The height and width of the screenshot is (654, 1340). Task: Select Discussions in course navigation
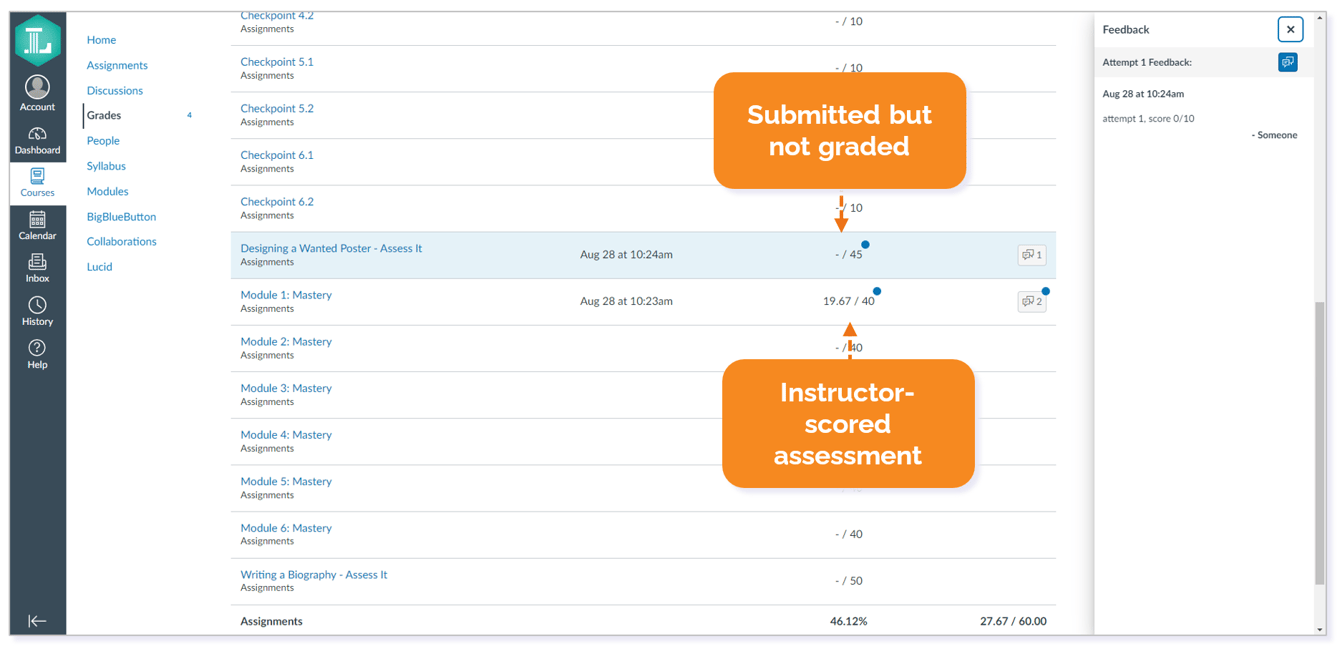point(115,90)
